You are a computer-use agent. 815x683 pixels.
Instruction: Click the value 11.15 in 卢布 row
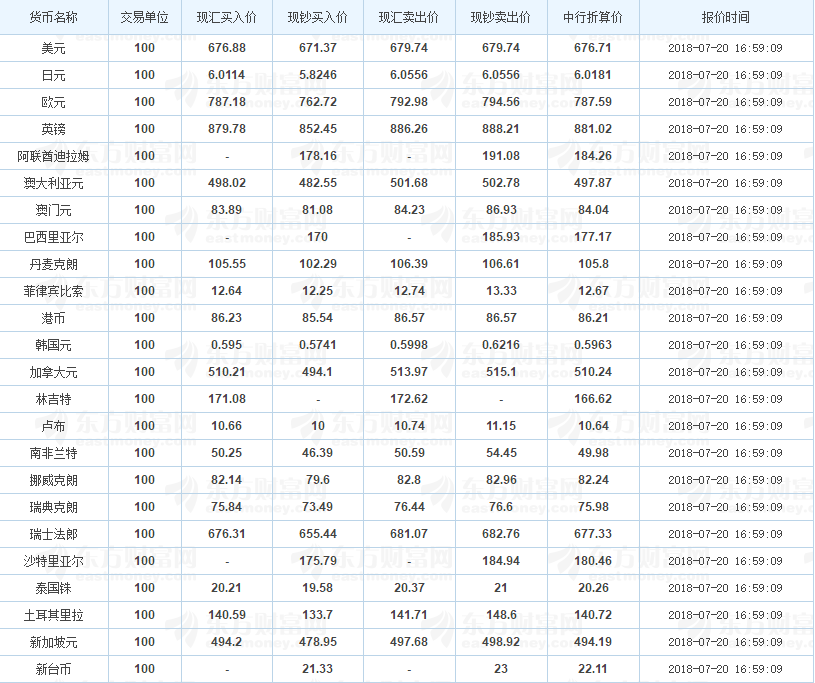[x=501, y=426]
